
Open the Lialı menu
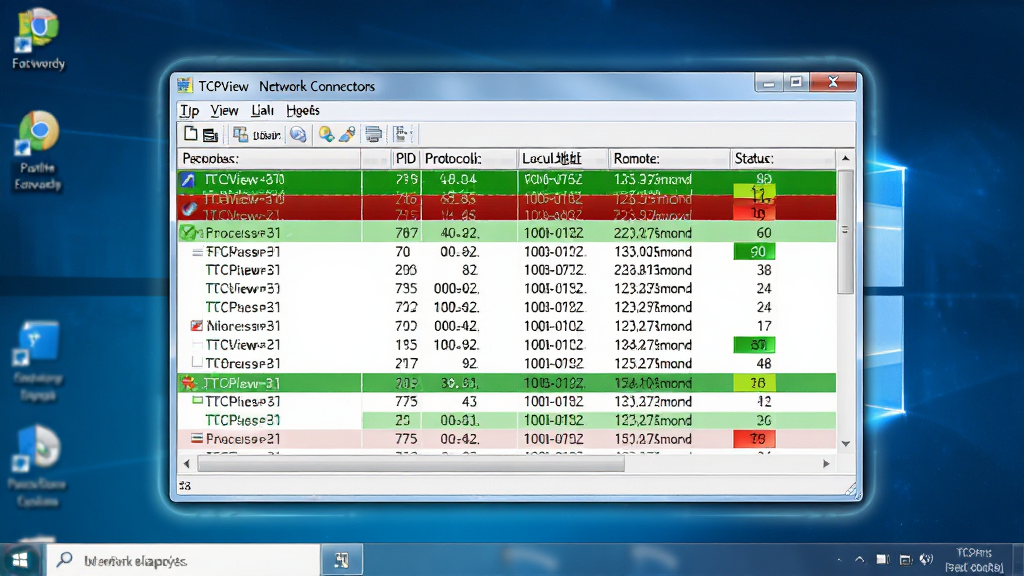point(262,110)
